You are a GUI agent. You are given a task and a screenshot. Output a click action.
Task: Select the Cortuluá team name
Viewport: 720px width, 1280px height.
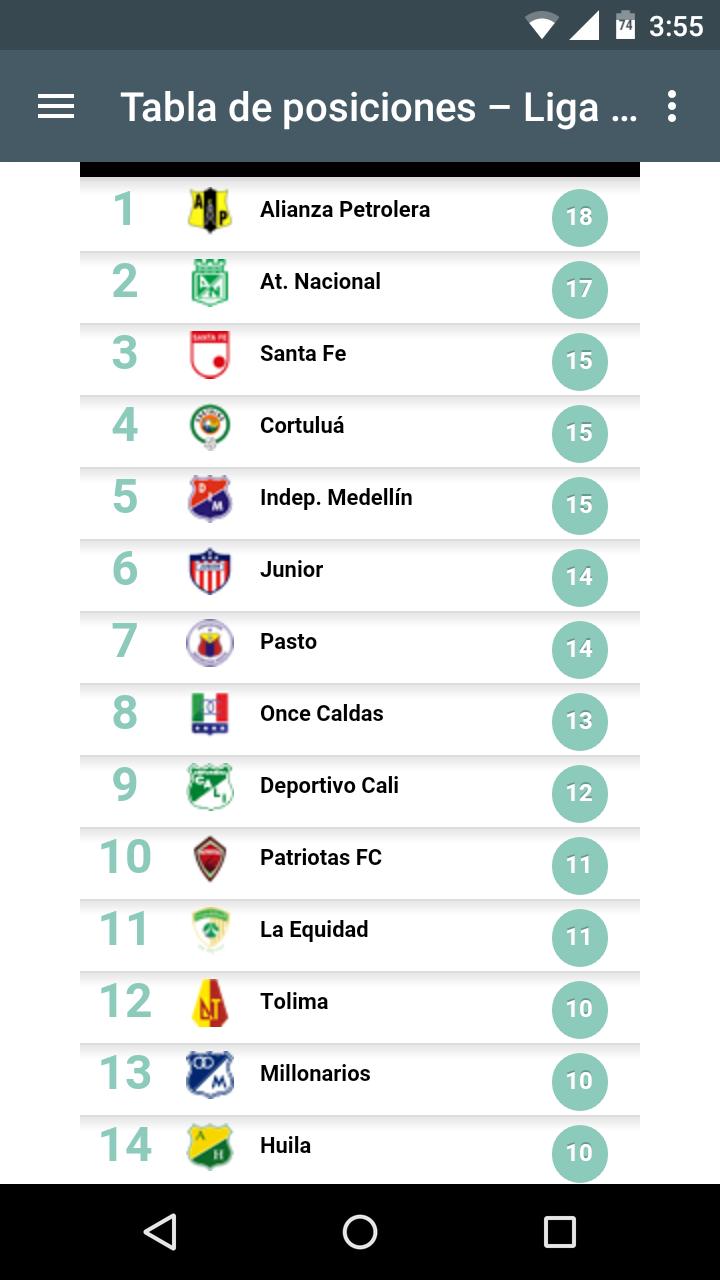pyautogui.click(x=302, y=426)
